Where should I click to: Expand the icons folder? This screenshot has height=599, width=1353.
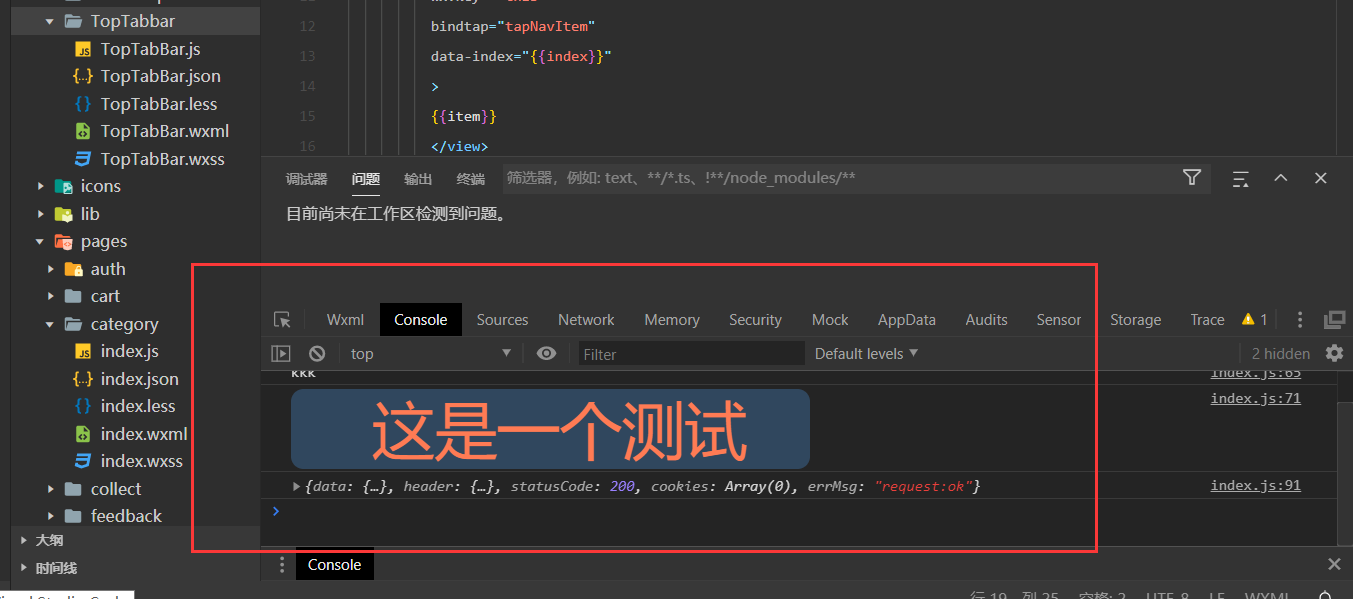tap(41, 186)
